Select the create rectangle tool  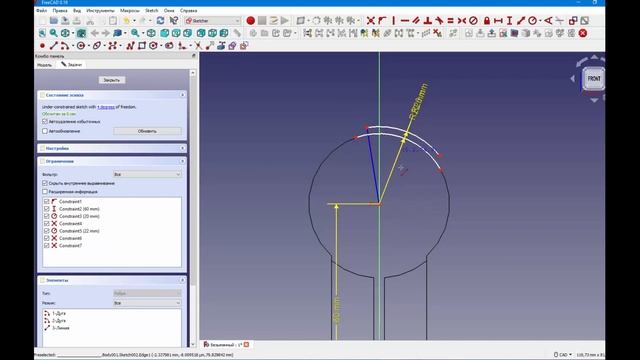pos(142,46)
